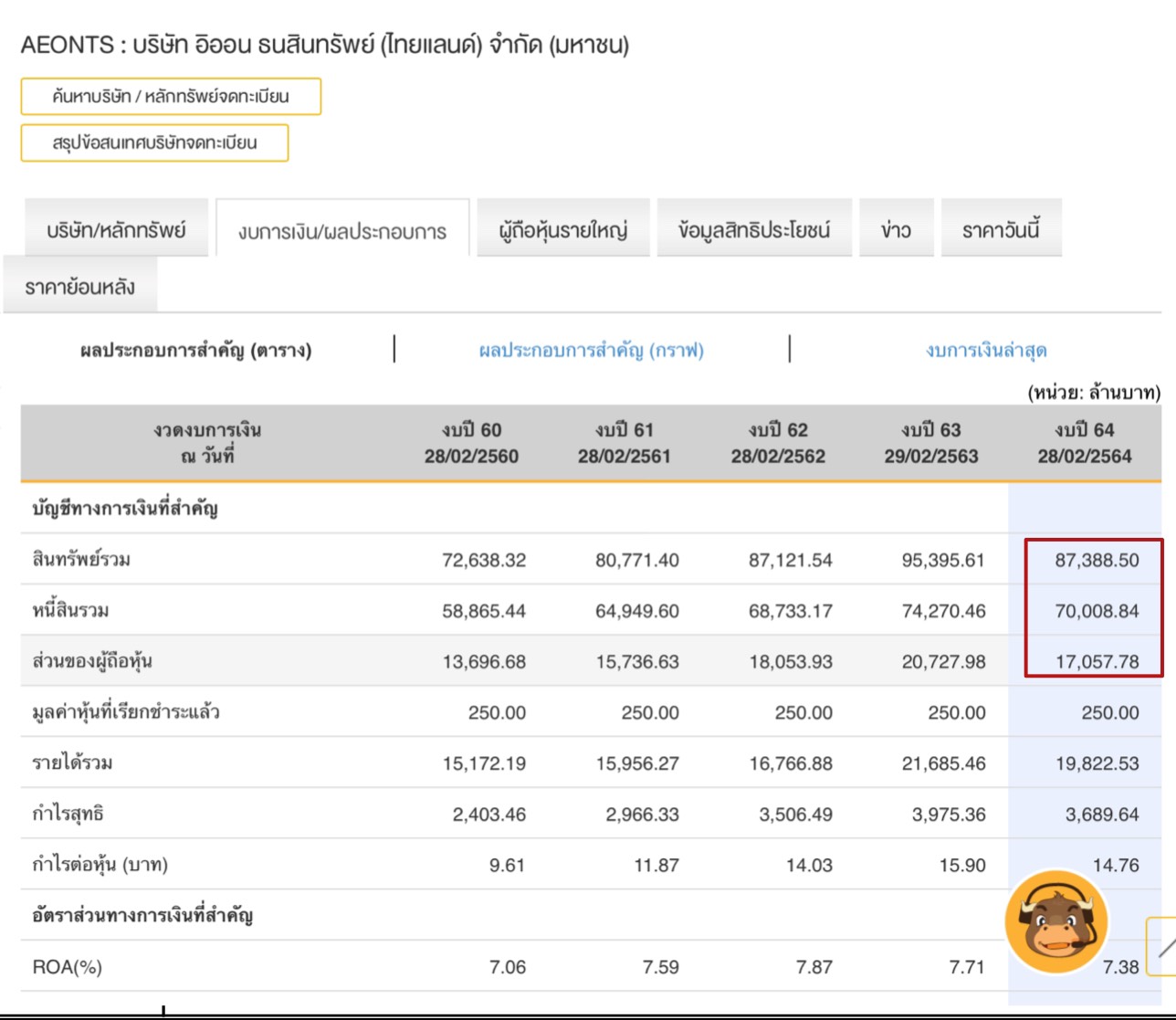Click the bull mascot chat assistant icon
Screen dimensions: 1176x1020
(1056, 921)
